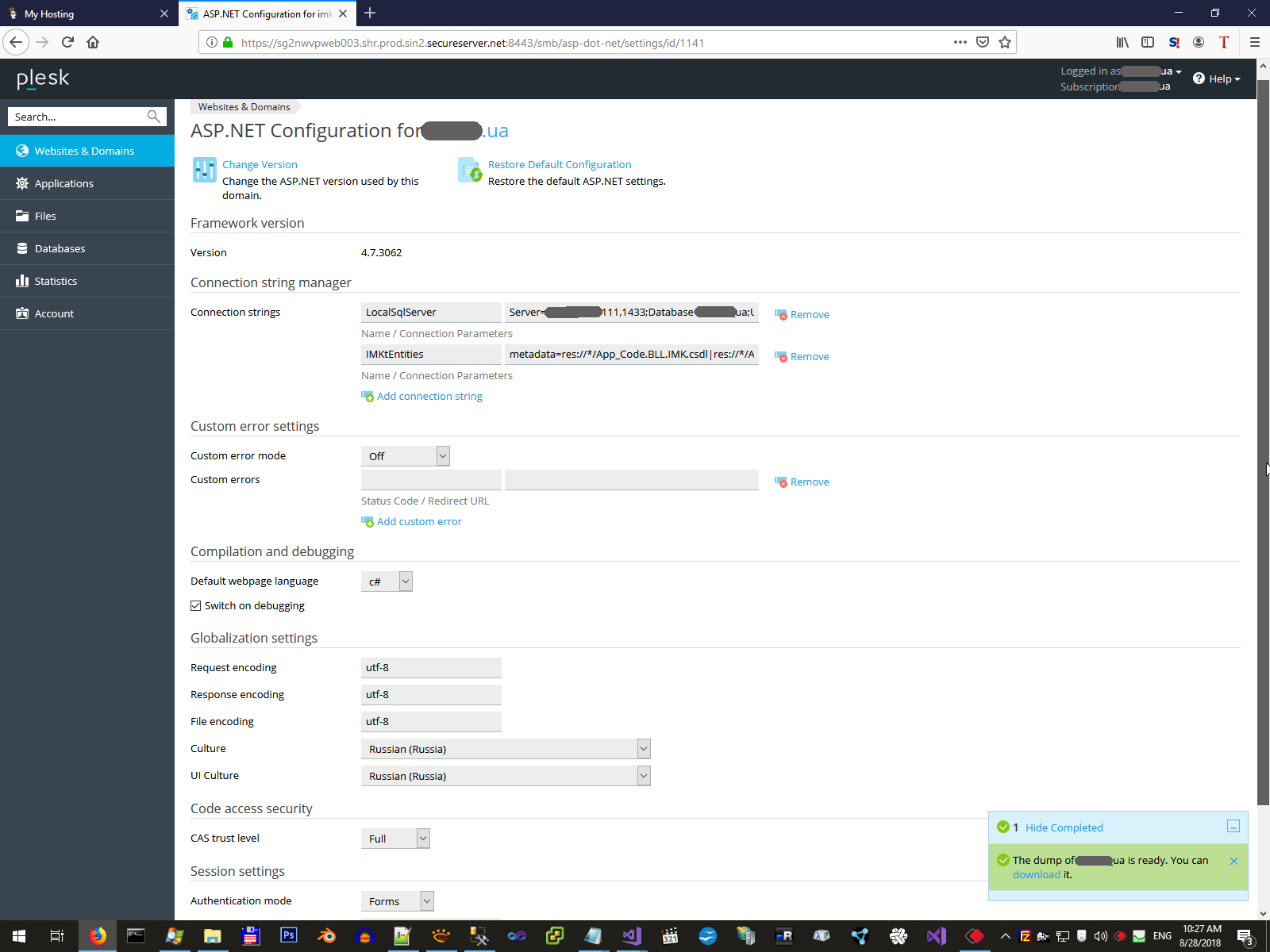Show site information for the address bar

pyautogui.click(x=212, y=42)
